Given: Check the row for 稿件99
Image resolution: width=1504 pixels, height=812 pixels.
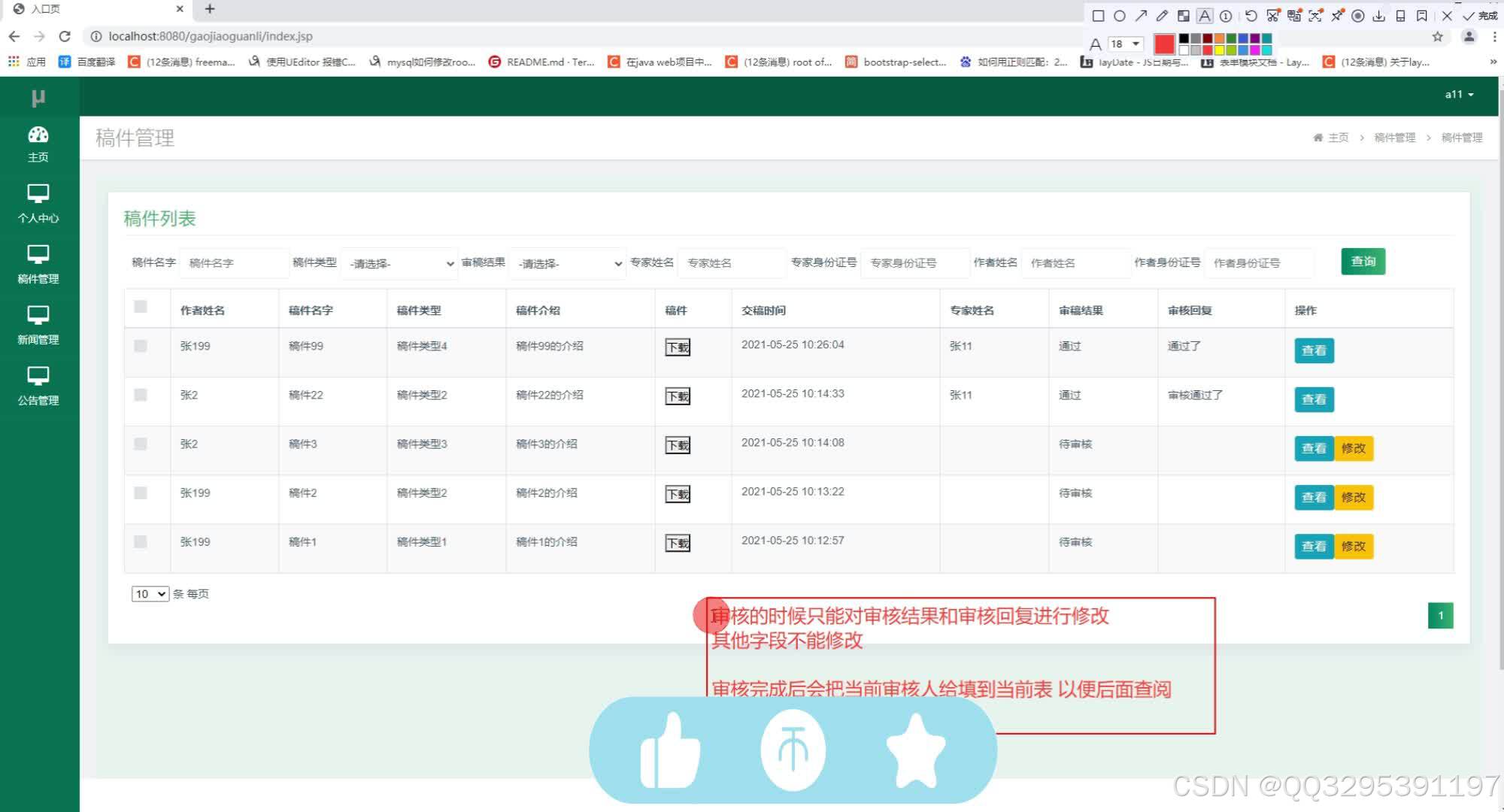Looking at the screenshot, I should 141,346.
